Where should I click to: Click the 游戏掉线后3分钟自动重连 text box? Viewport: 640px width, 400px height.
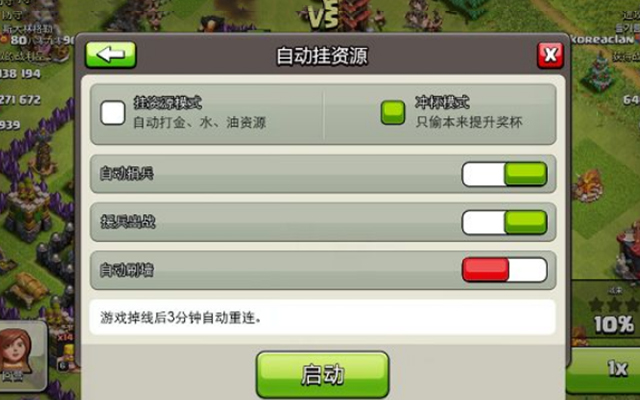(322, 318)
